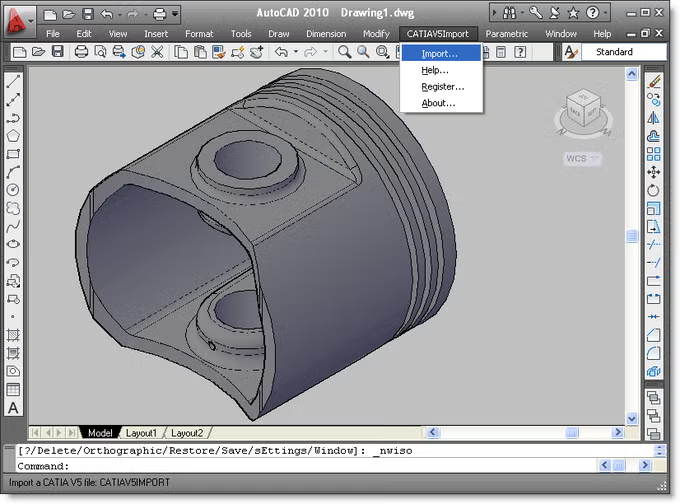The height and width of the screenshot is (504, 680).
Task: Click the vertical scrollbar thumb of drawing area
Action: pyautogui.click(x=632, y=236)
